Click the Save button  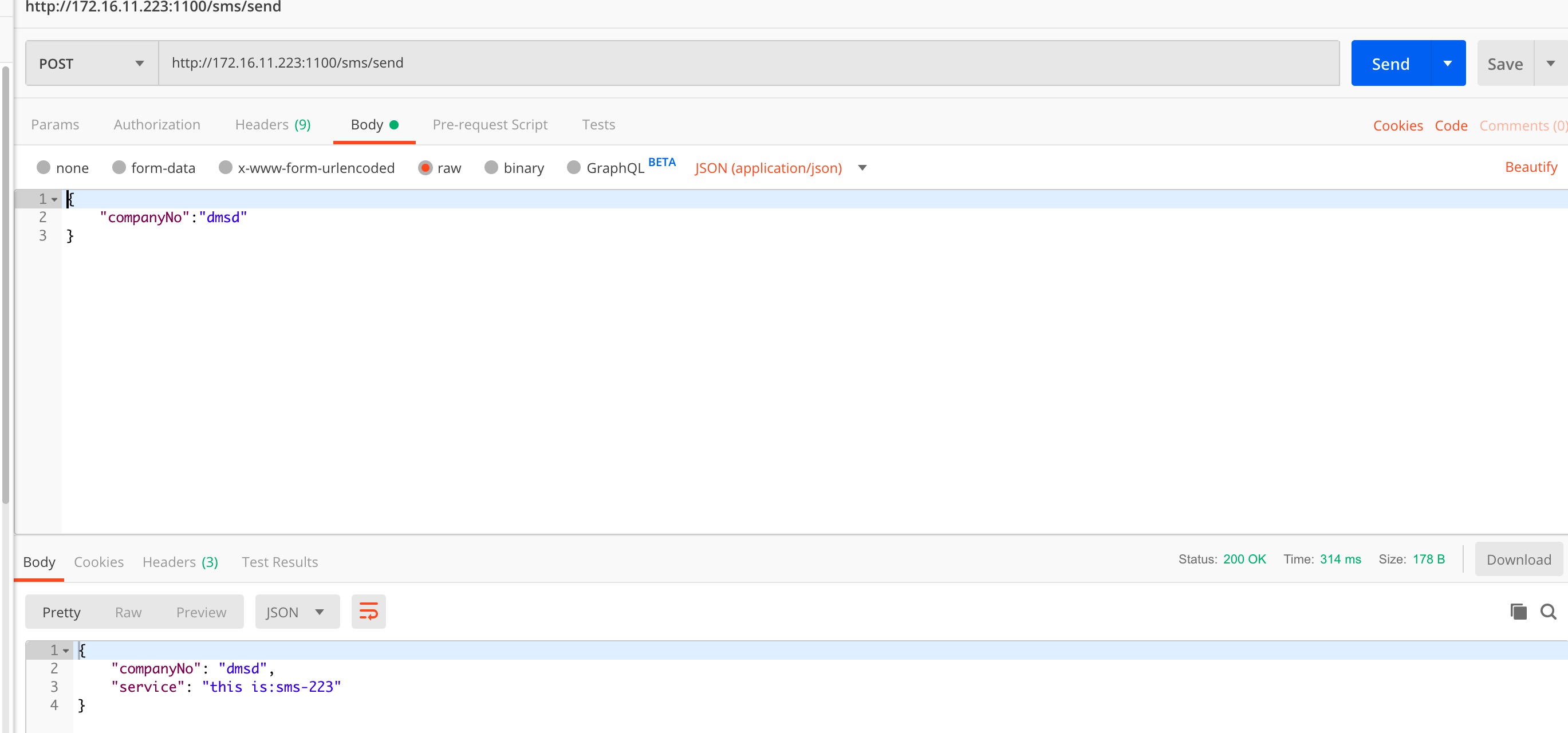coord(1506,64)
